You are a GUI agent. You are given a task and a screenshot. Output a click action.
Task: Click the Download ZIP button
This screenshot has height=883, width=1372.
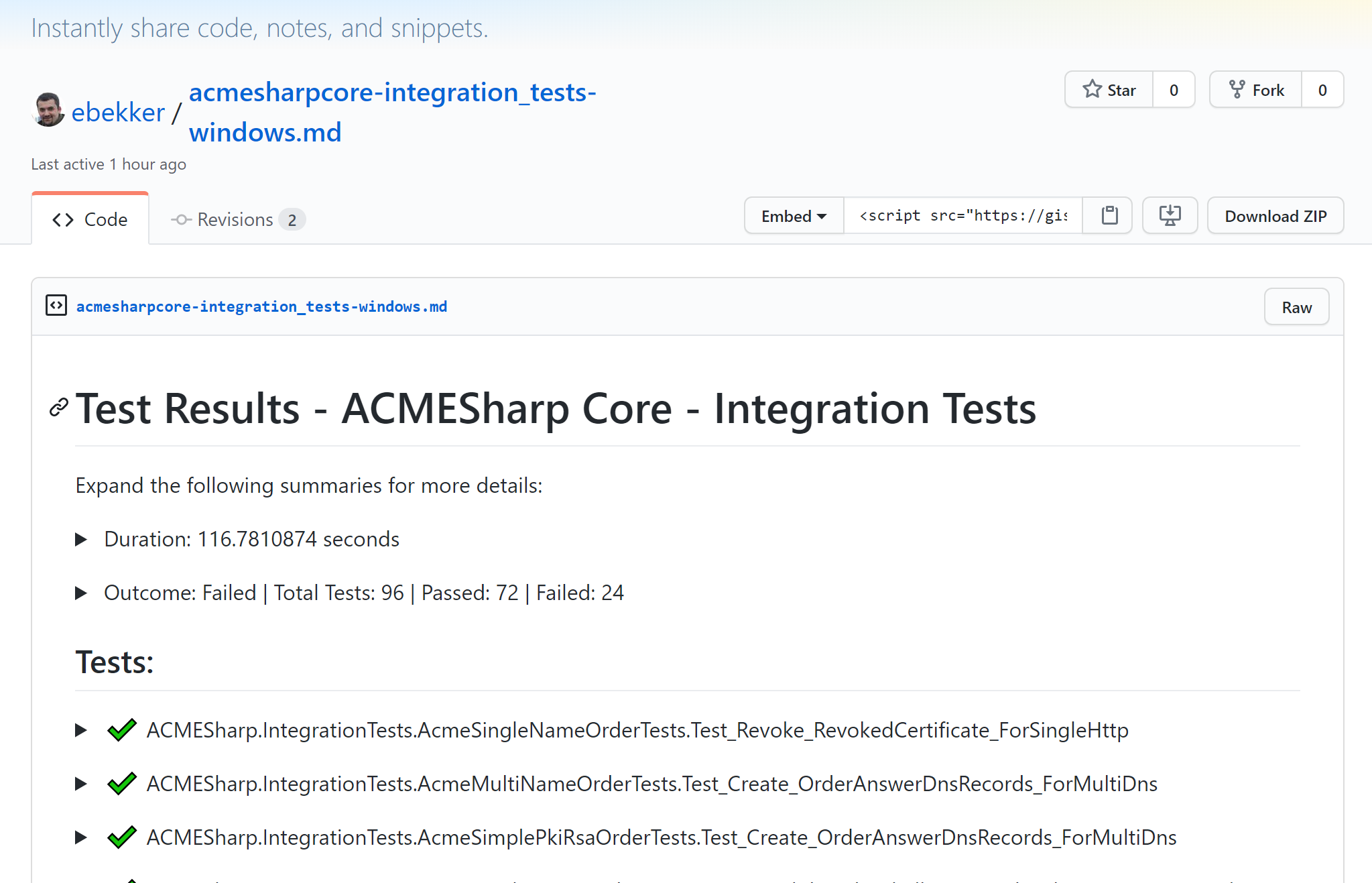1275,216
